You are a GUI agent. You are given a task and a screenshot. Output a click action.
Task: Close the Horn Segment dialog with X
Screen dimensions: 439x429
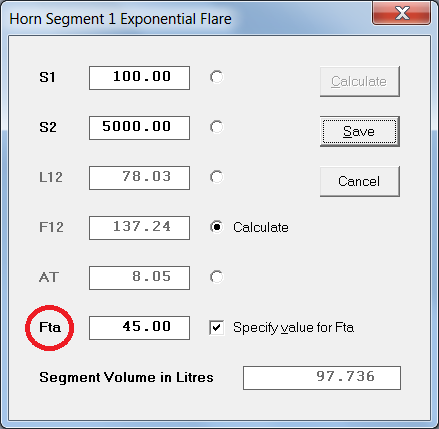point(402,14)
